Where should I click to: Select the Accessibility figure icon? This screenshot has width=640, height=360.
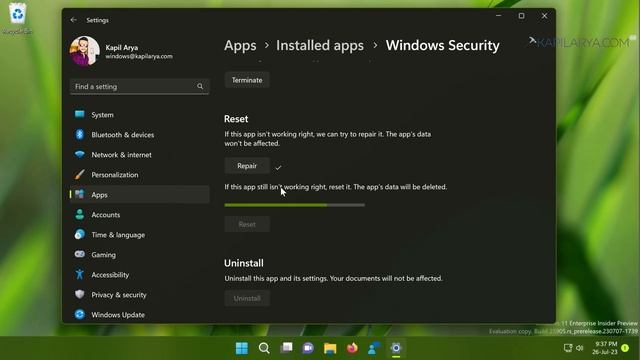coord(80,274)
